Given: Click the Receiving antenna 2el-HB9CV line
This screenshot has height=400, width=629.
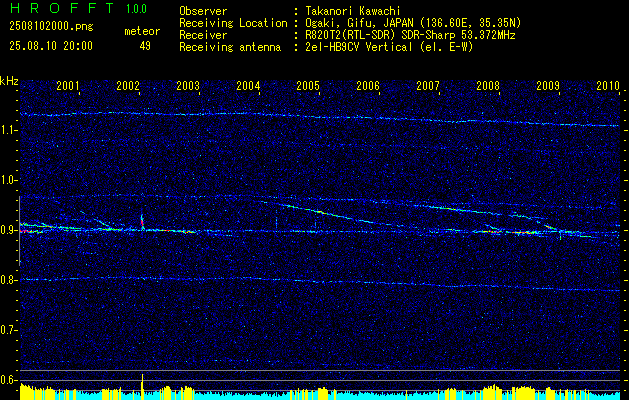Looking at the screenshot, I should (x=389, y=47).
